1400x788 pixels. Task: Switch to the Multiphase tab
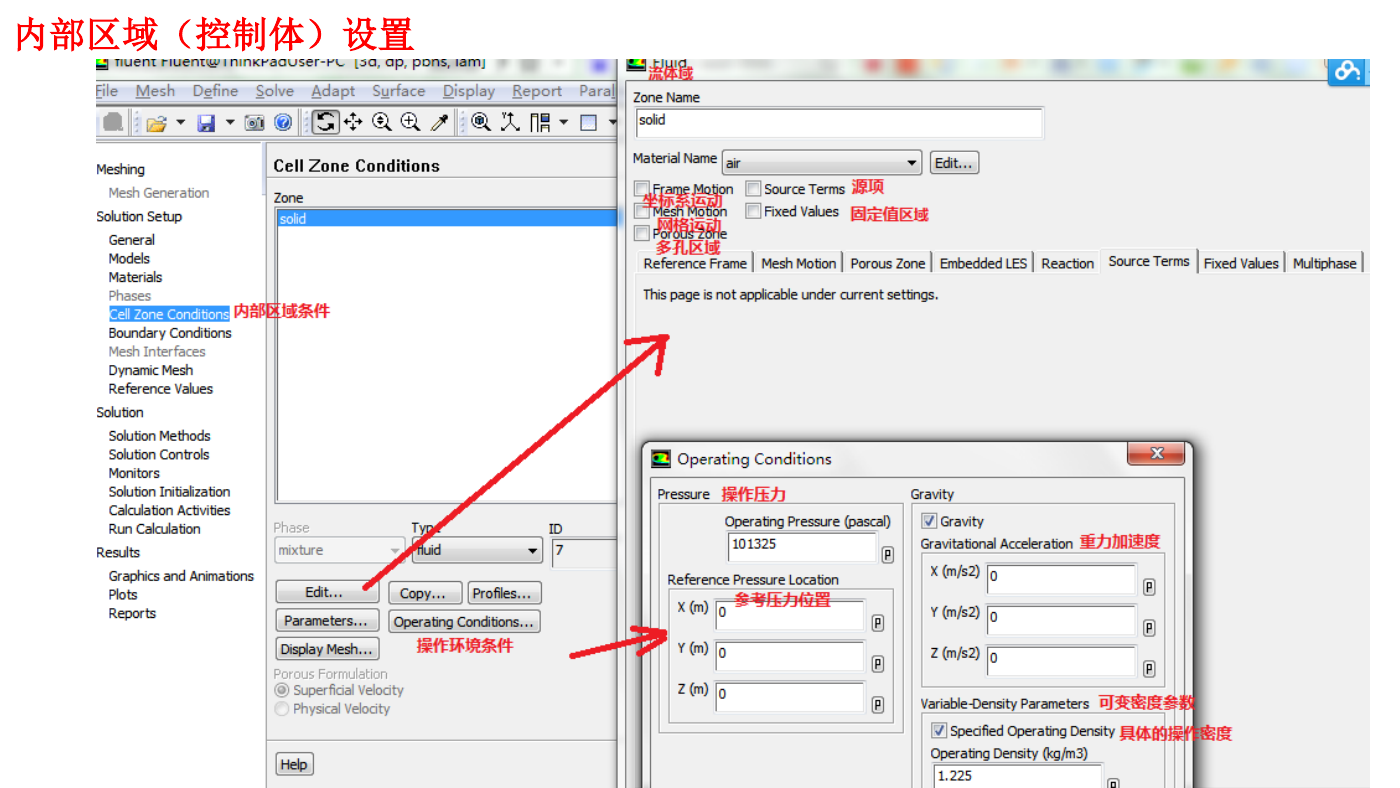pos(1324,263)
